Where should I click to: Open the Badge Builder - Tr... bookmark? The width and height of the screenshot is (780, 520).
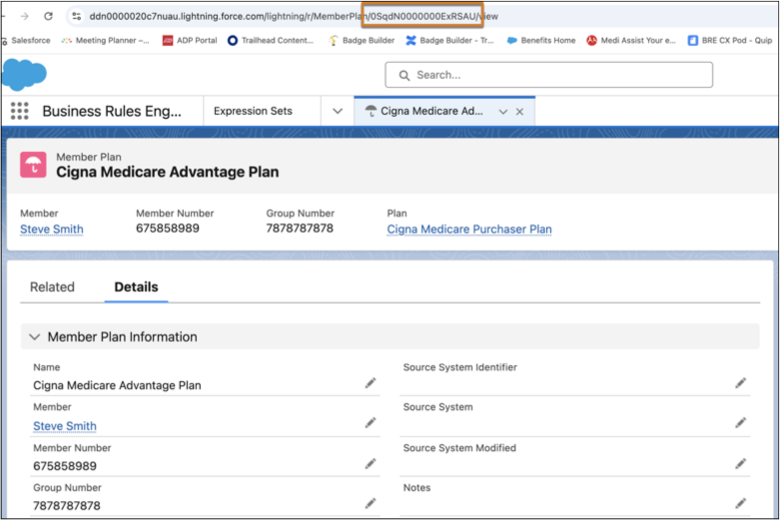pyautogui.click(x=450, y=40)
